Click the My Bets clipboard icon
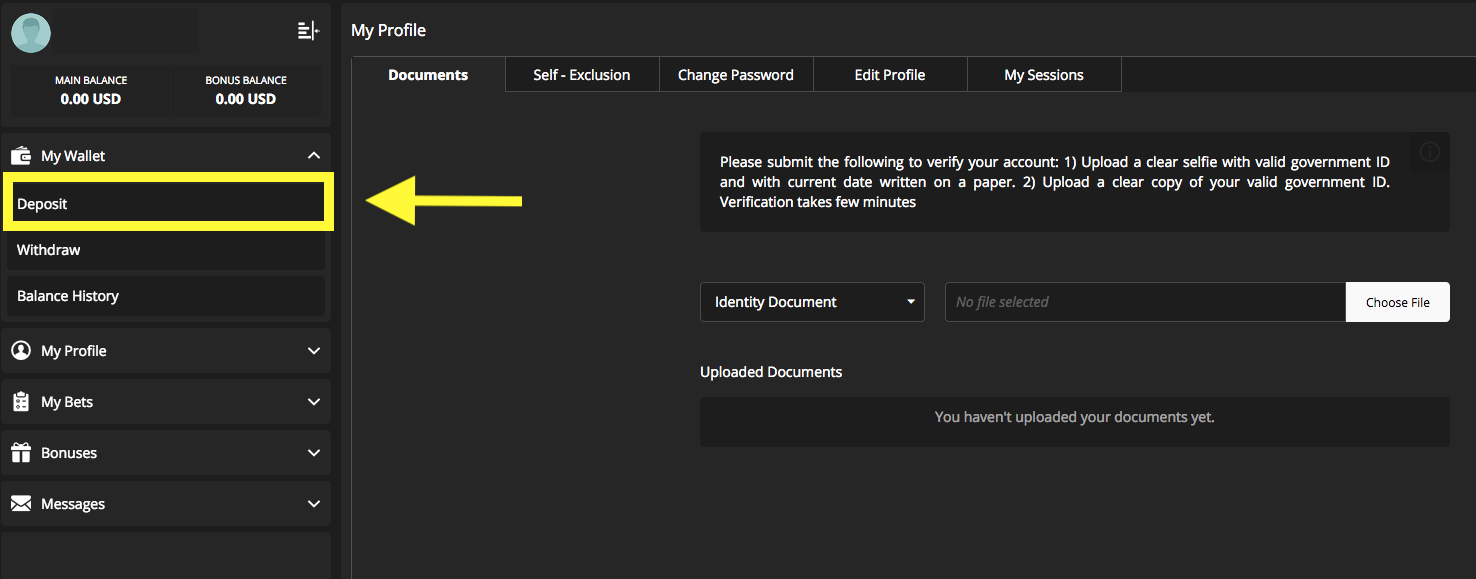 [21, 402]
